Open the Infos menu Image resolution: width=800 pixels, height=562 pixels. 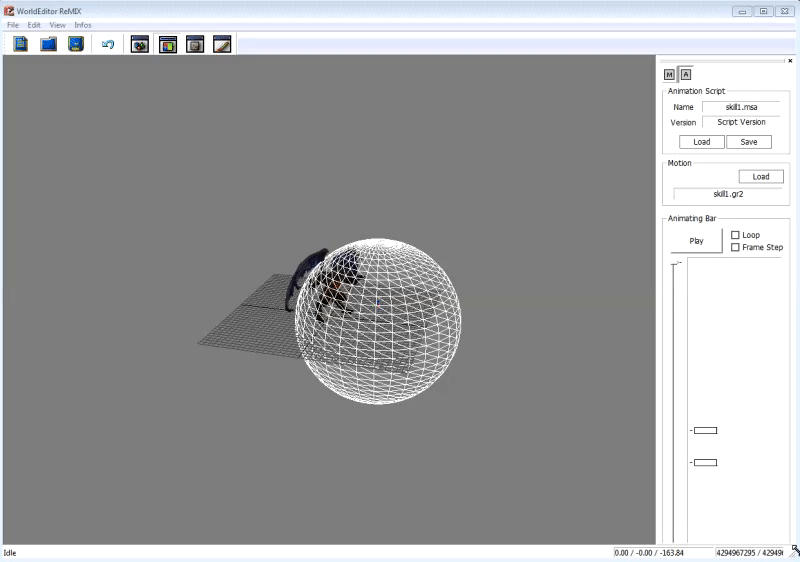point(83,25)
